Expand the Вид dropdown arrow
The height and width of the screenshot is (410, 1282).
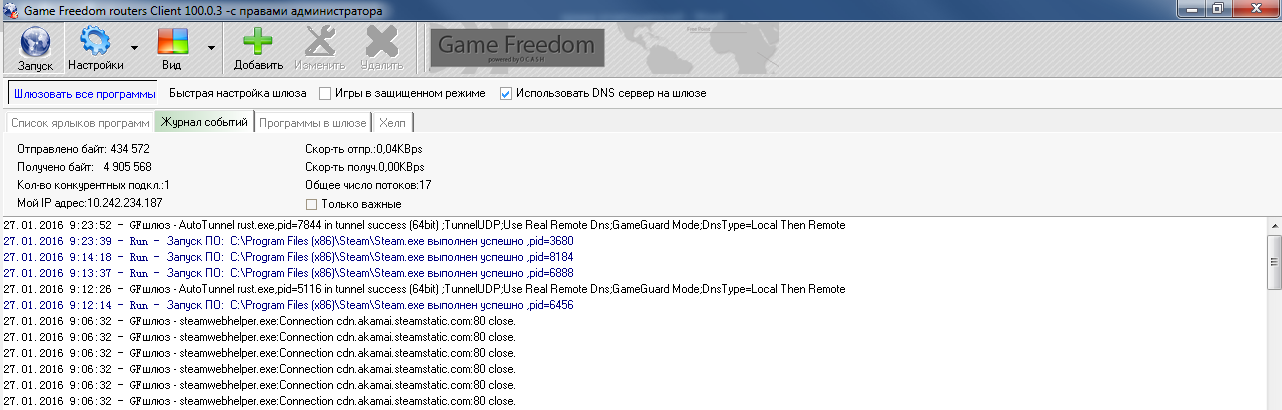click(211, 48)
